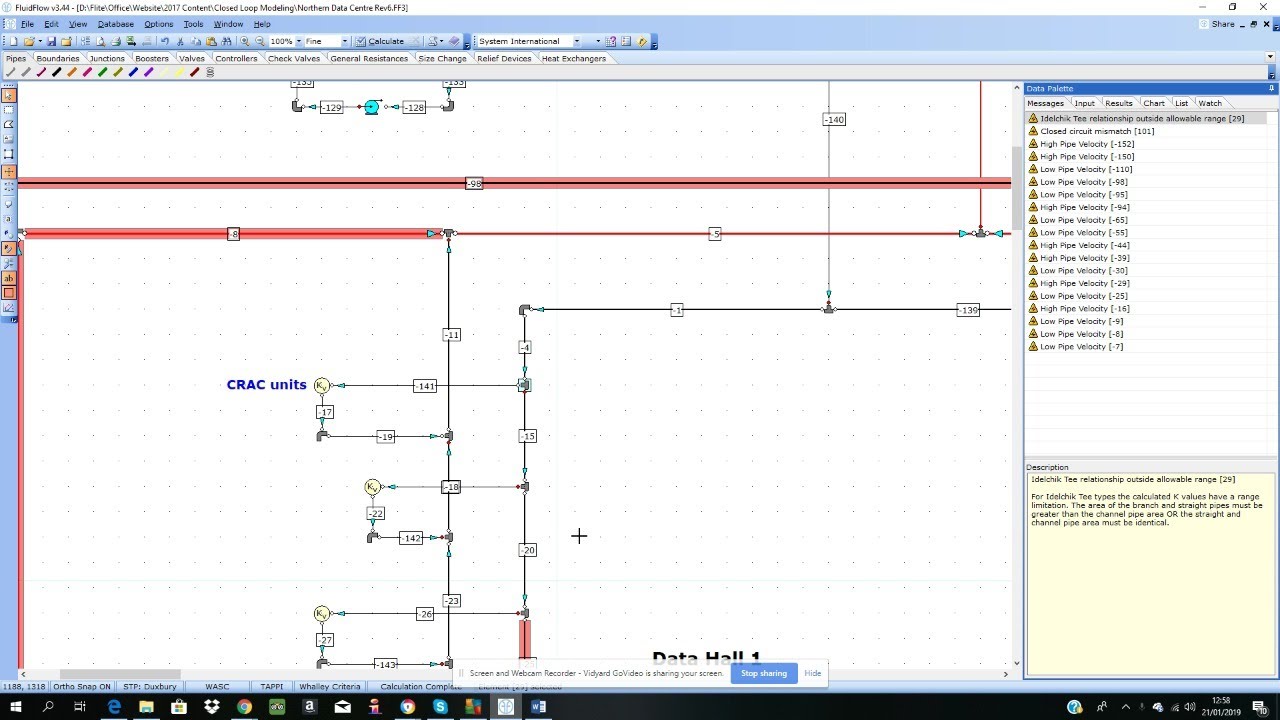Click the Calculate button
The height and width of the screenshot is (720, 1280).
[380, 41]
